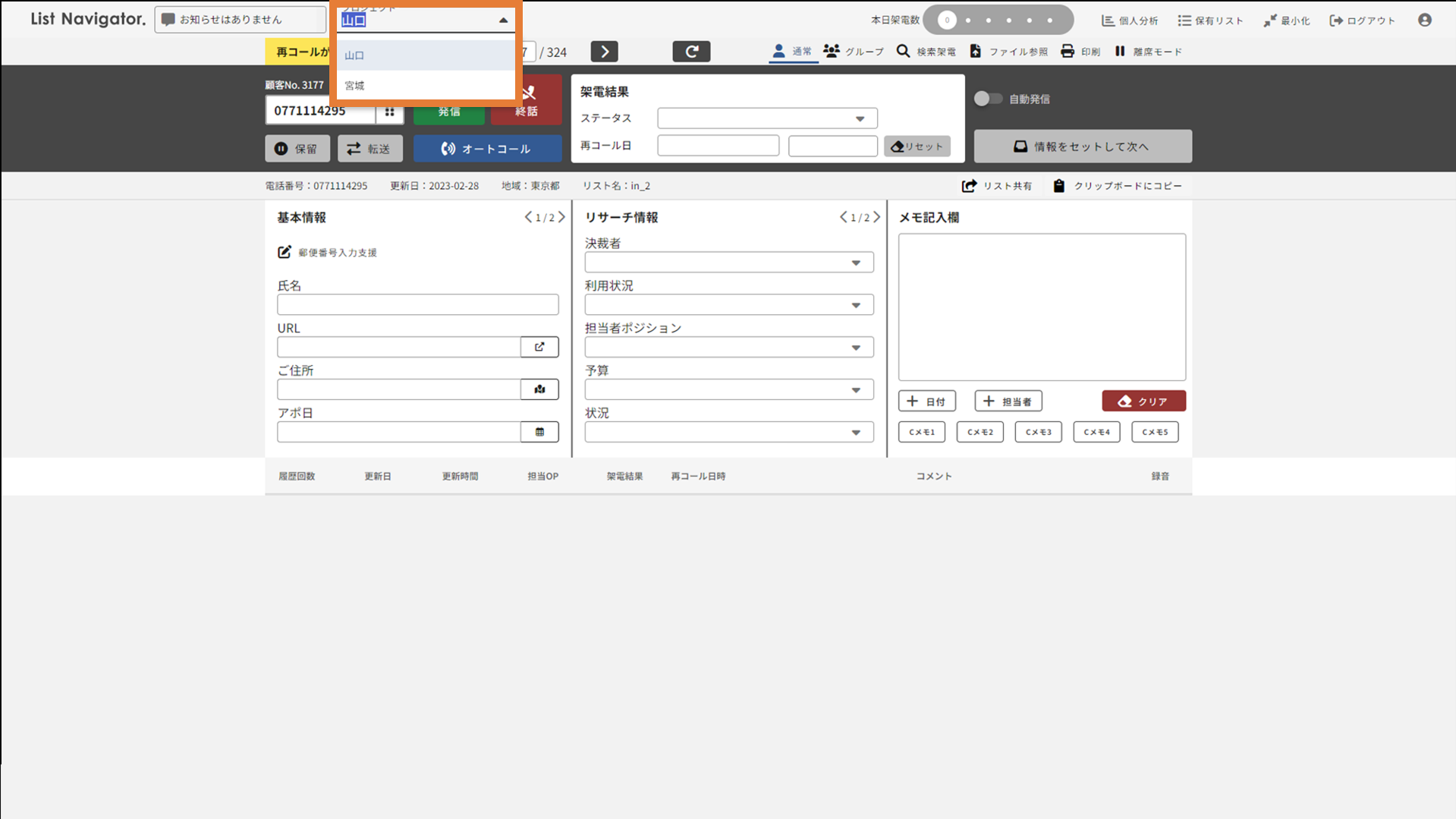Click inside the メモ記入欄 text area

(x=1041, y=307)
